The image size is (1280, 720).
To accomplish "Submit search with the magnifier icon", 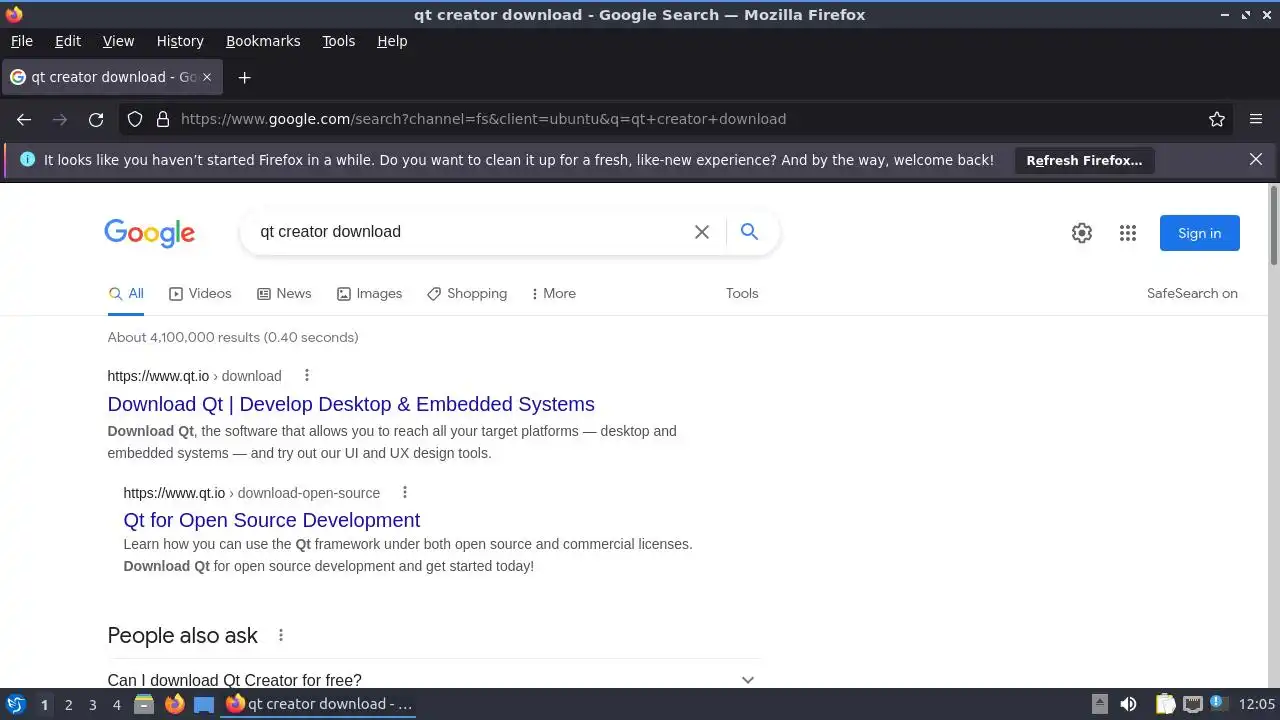I will tap(749, 232).
